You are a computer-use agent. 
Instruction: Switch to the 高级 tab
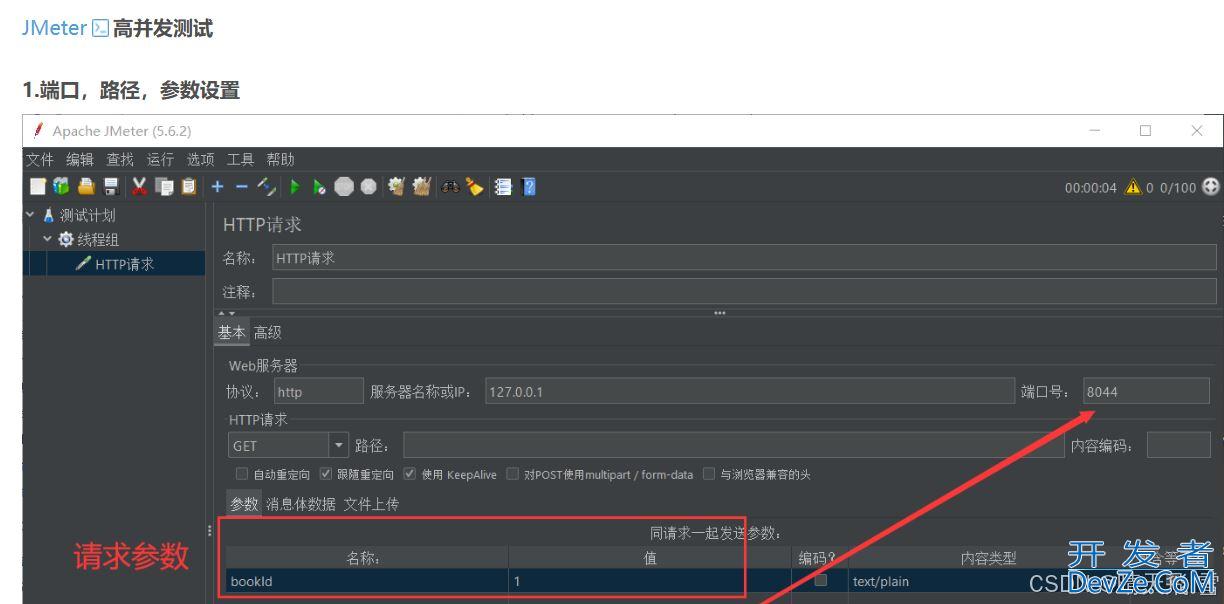(267, 333)
